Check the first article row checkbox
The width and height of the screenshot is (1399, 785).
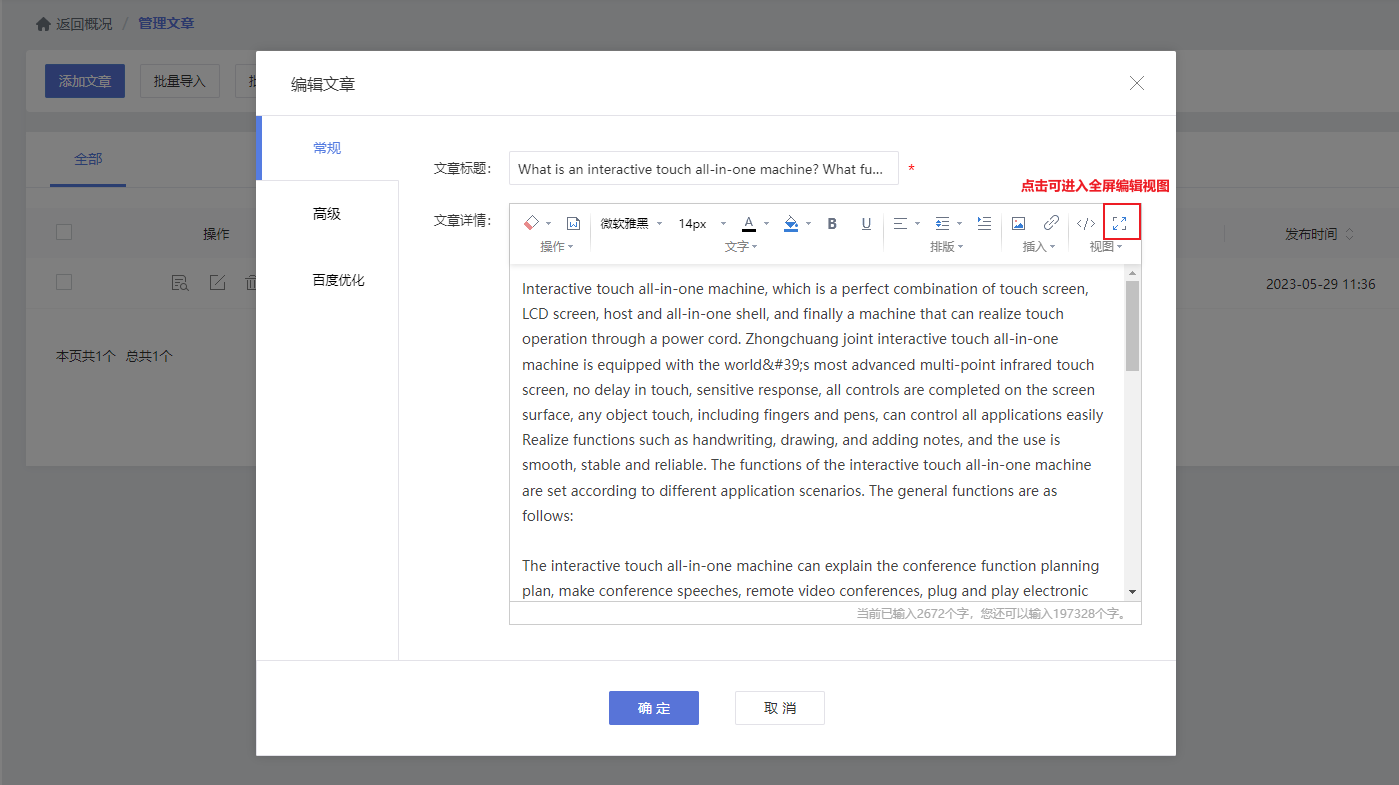[x=64, y=283]
